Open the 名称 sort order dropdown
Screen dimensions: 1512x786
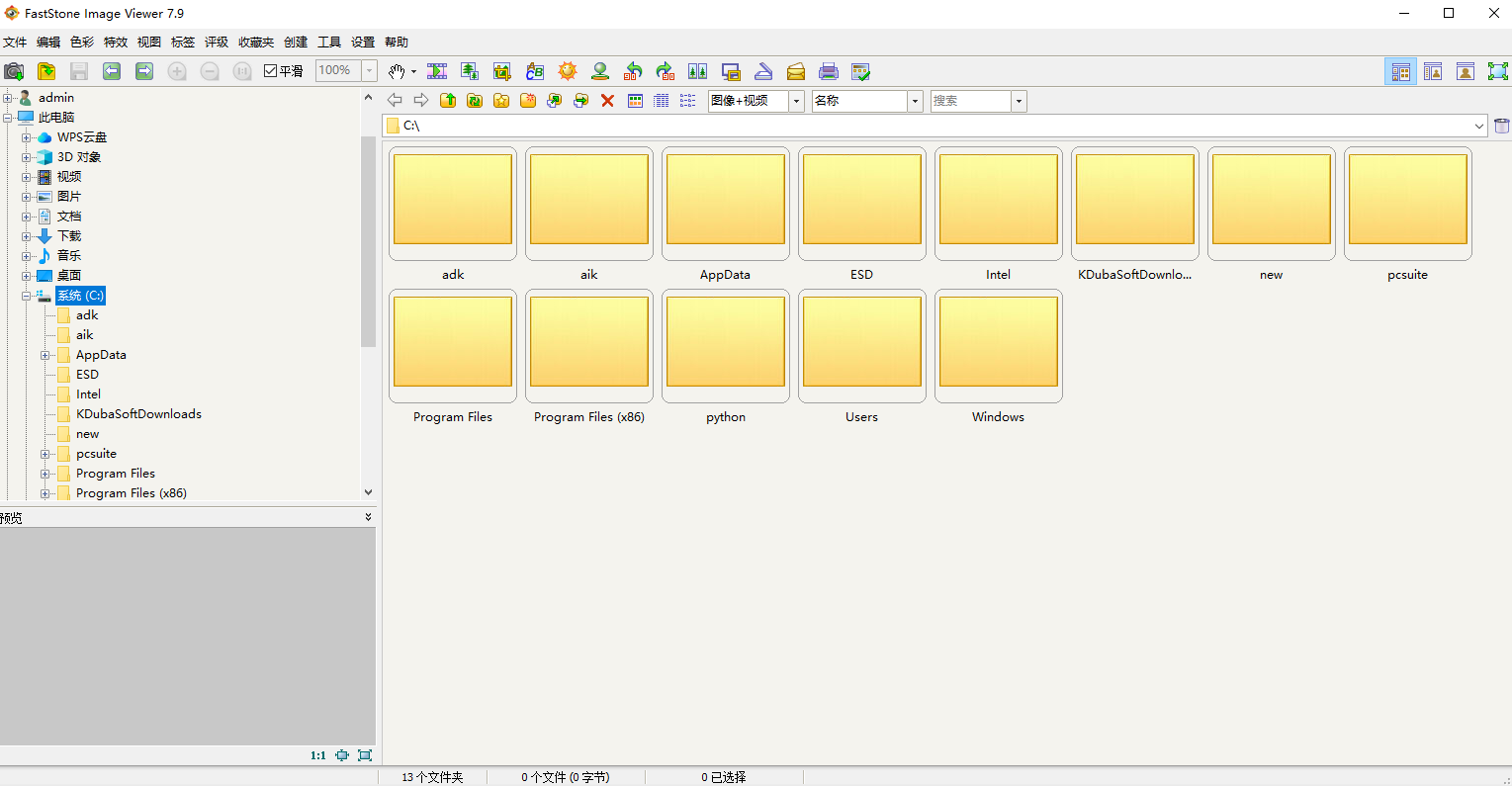915,101
